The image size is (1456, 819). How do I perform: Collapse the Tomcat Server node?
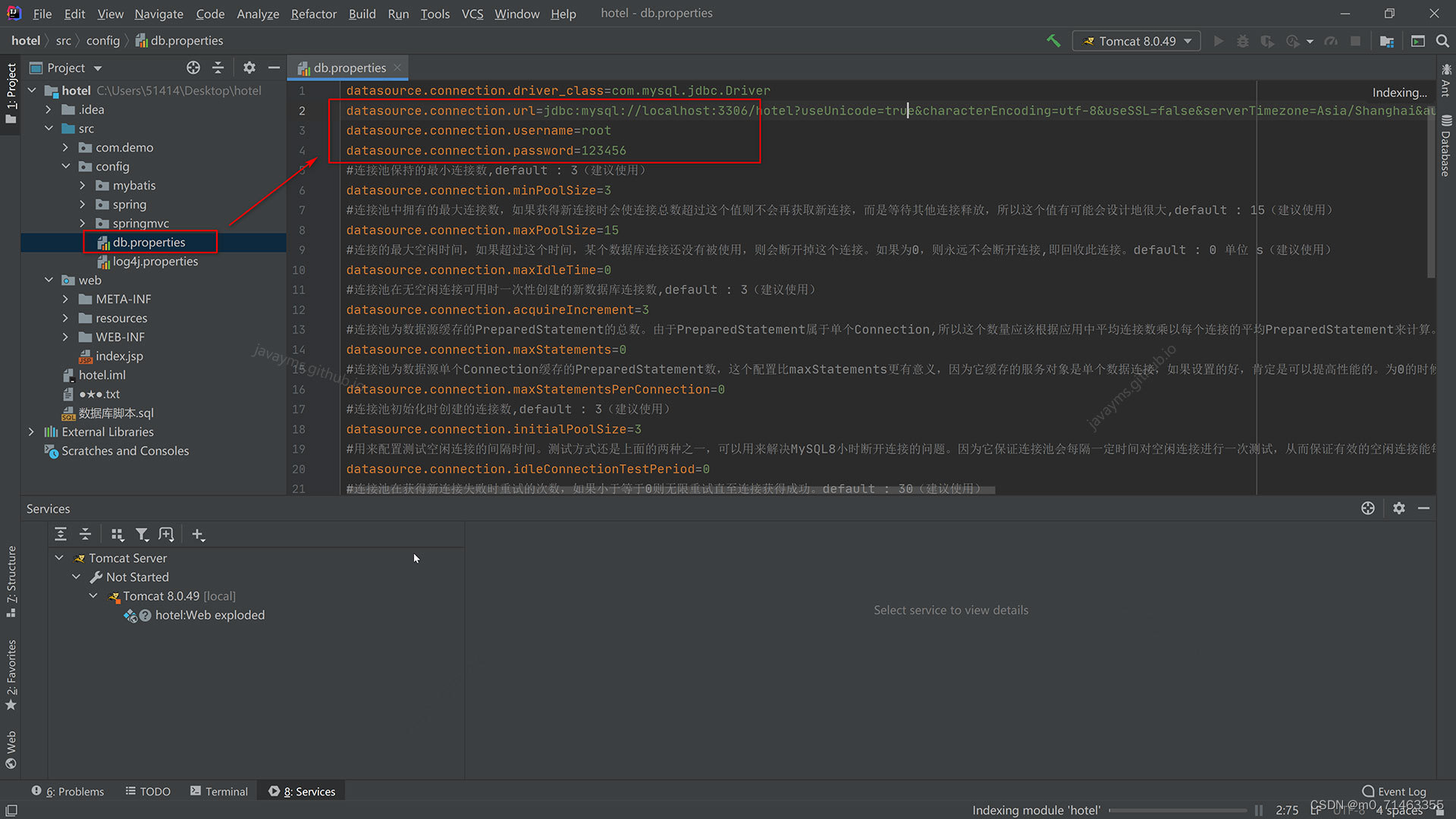click(59, 557)
